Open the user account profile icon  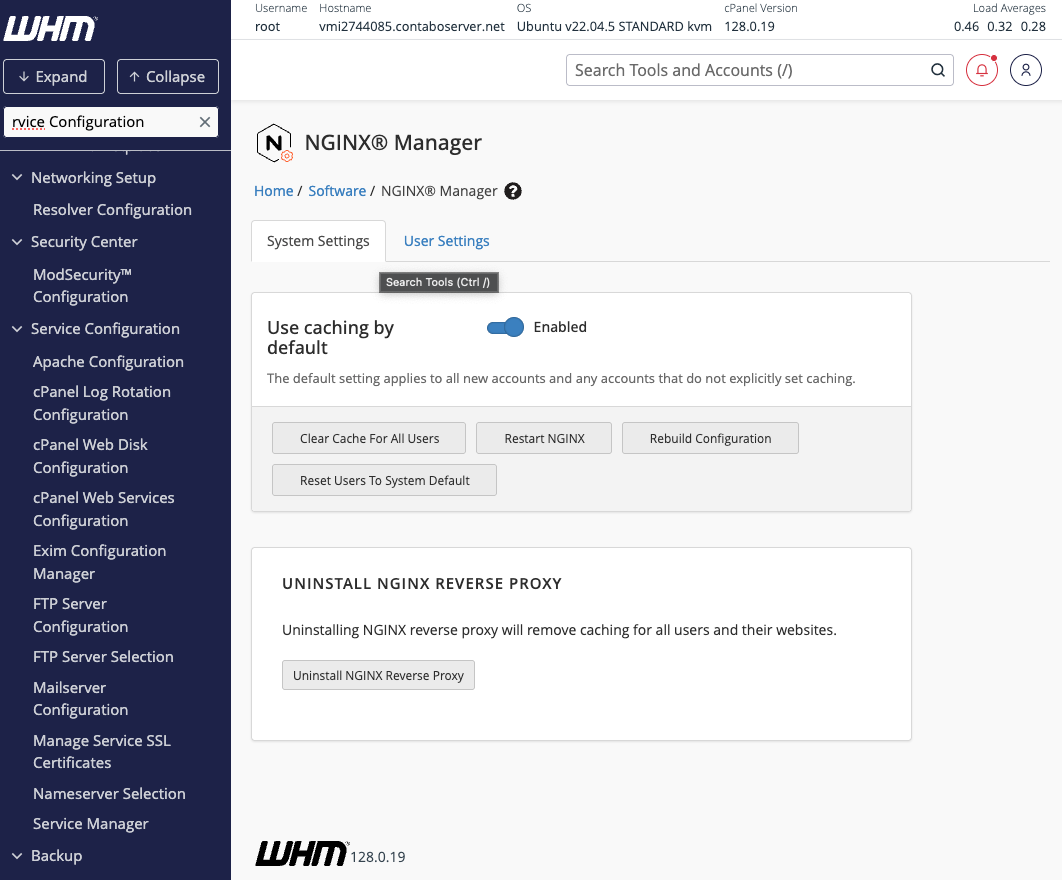(x=1025, y=70)
